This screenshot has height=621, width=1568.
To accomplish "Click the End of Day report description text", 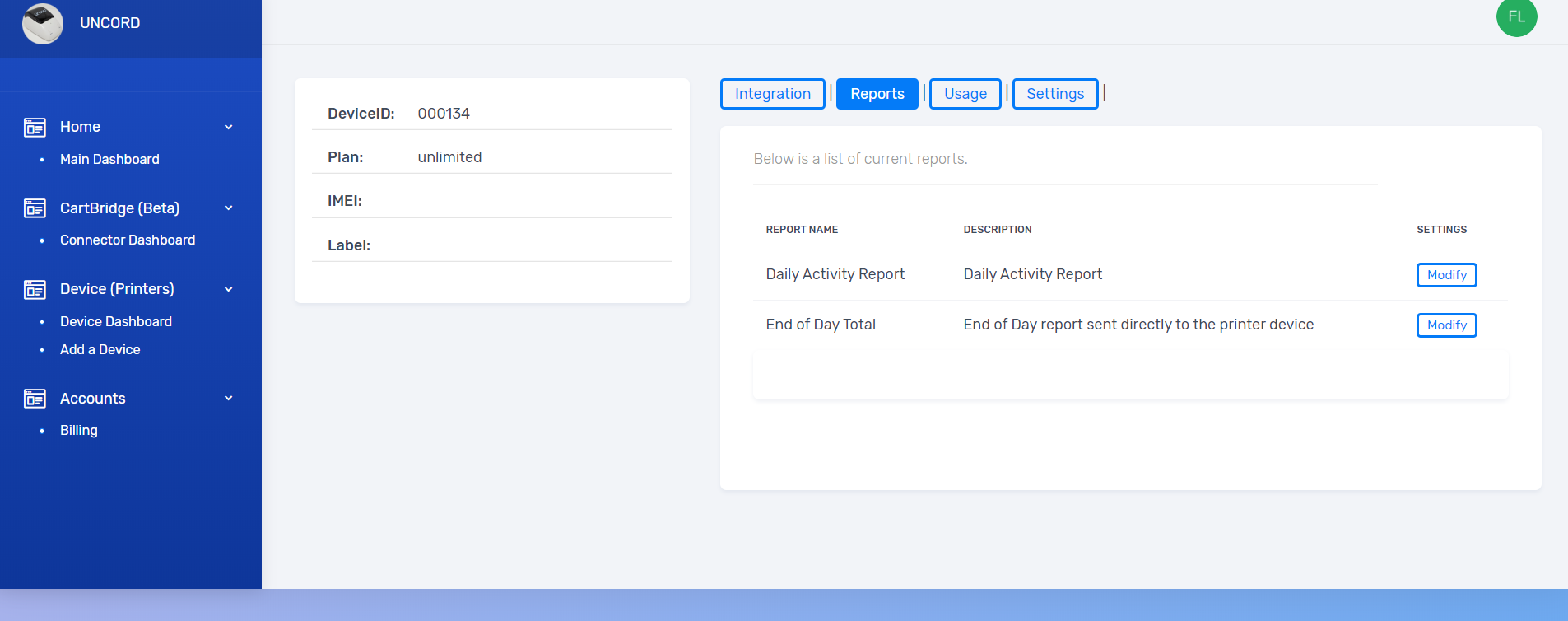I will pyautogui.click(x=1138, y=325).
